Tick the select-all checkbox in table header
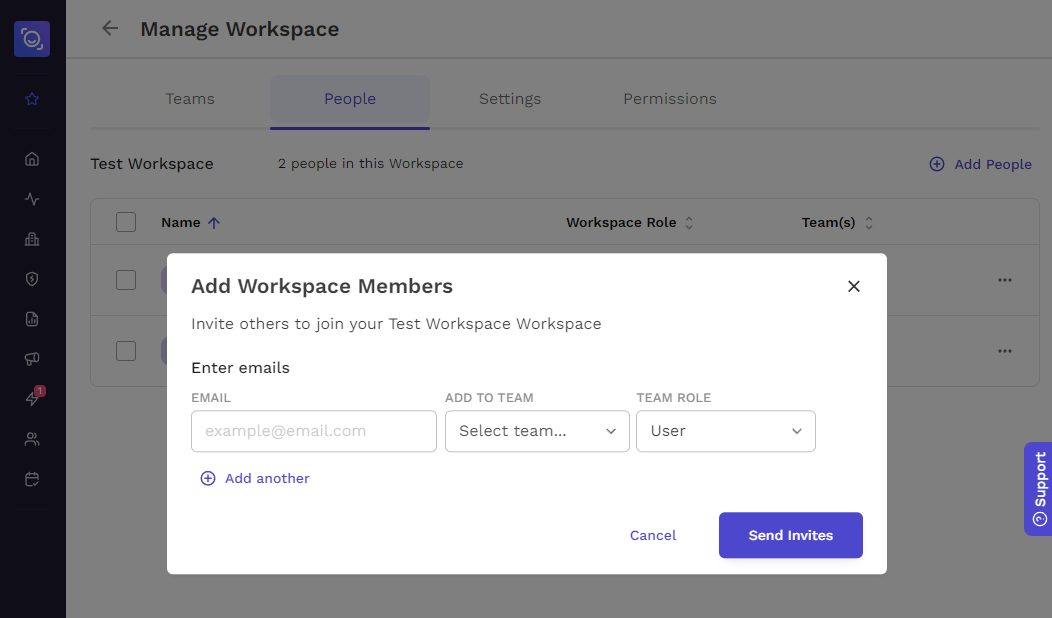 pyautogui.click(x=126, y=222)
